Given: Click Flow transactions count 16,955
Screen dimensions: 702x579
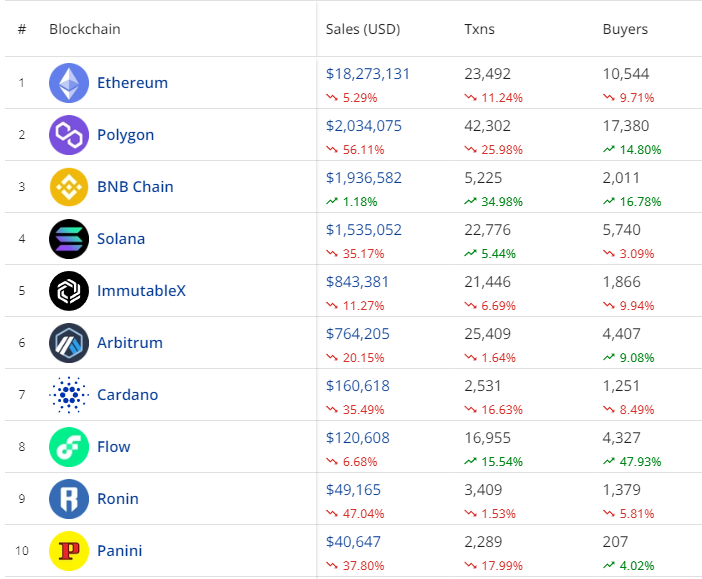Looking at the screenshot, I should (488, 437).
